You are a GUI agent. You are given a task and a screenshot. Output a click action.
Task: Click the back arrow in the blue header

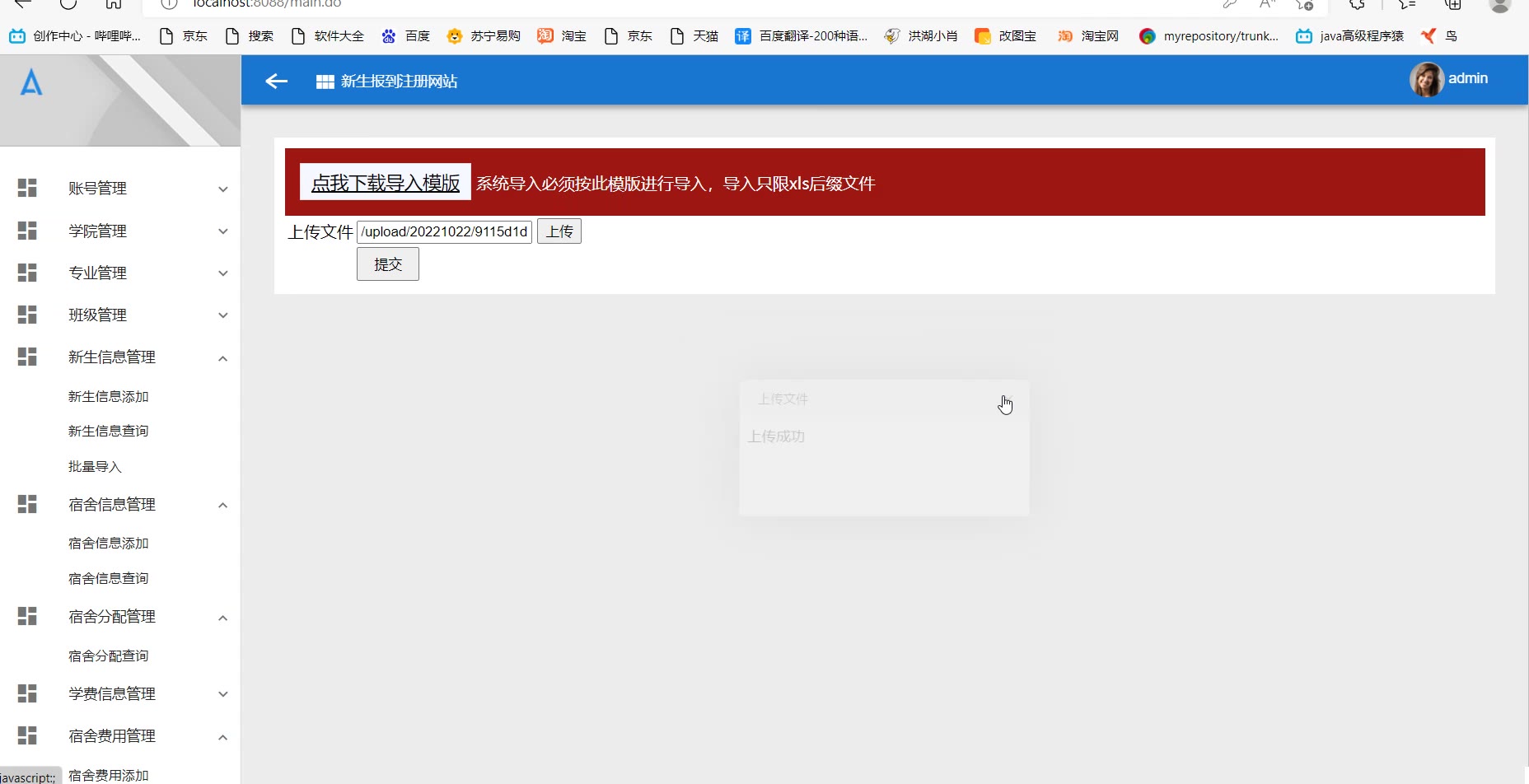[x=276, y=81]
